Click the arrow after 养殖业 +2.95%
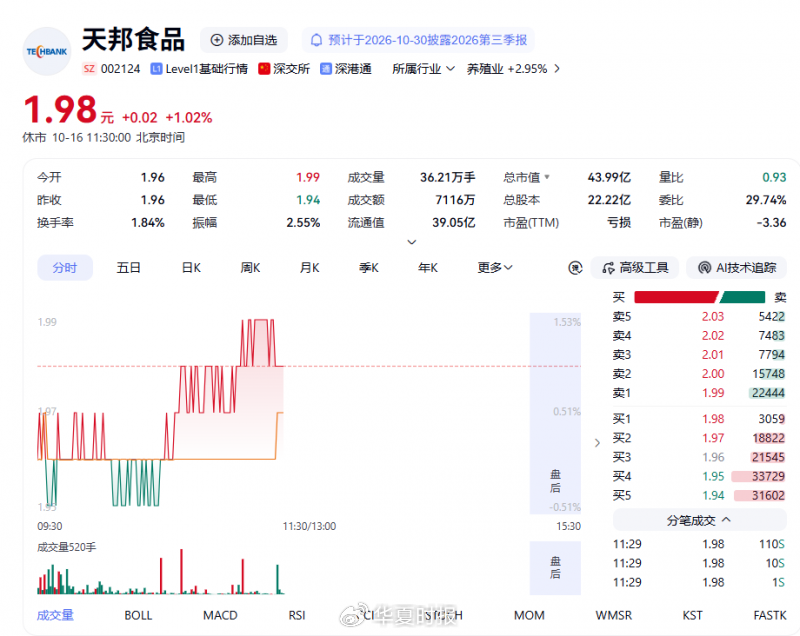Viewport: 800px width, 636px height. coord(557,69)
